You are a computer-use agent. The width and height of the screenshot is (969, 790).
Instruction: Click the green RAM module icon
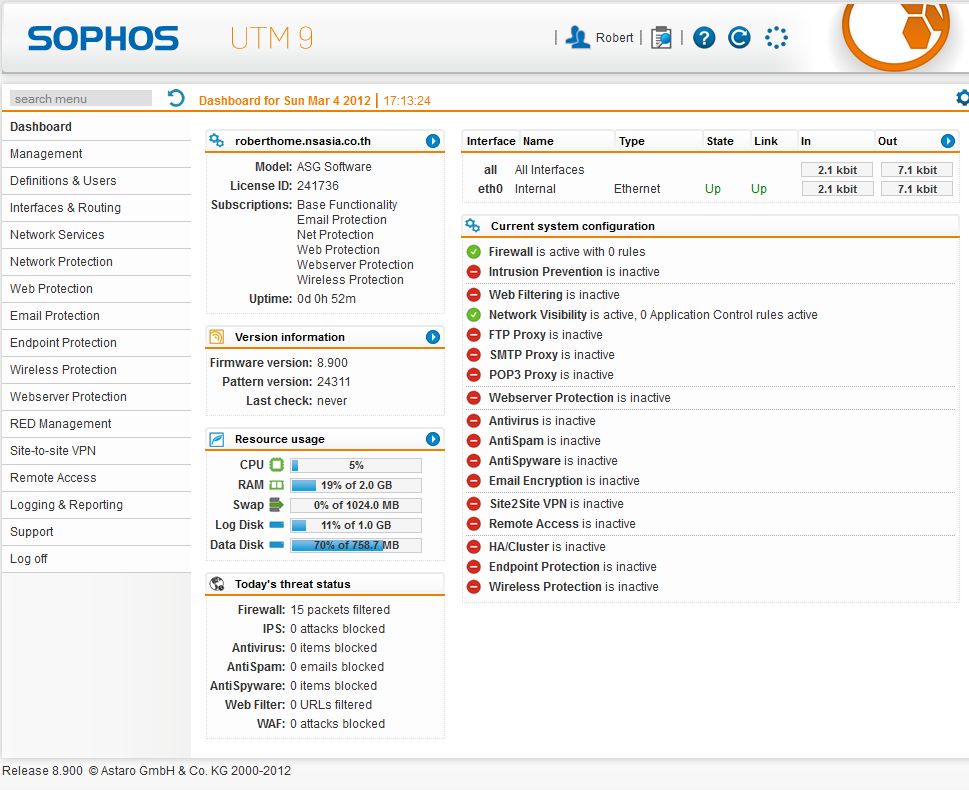coord(277,485)
